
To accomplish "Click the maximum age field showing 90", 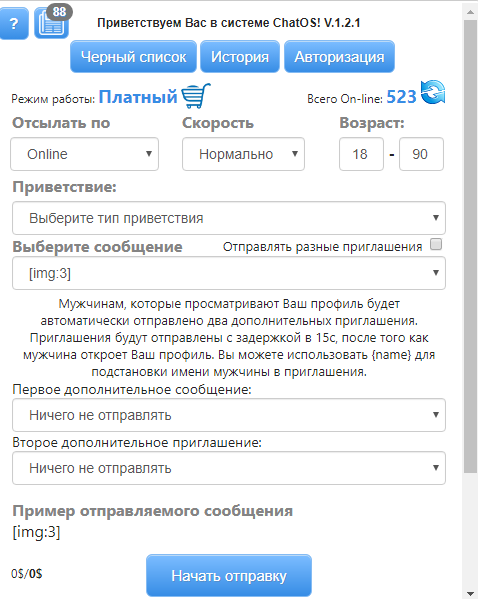I will 421,154.
